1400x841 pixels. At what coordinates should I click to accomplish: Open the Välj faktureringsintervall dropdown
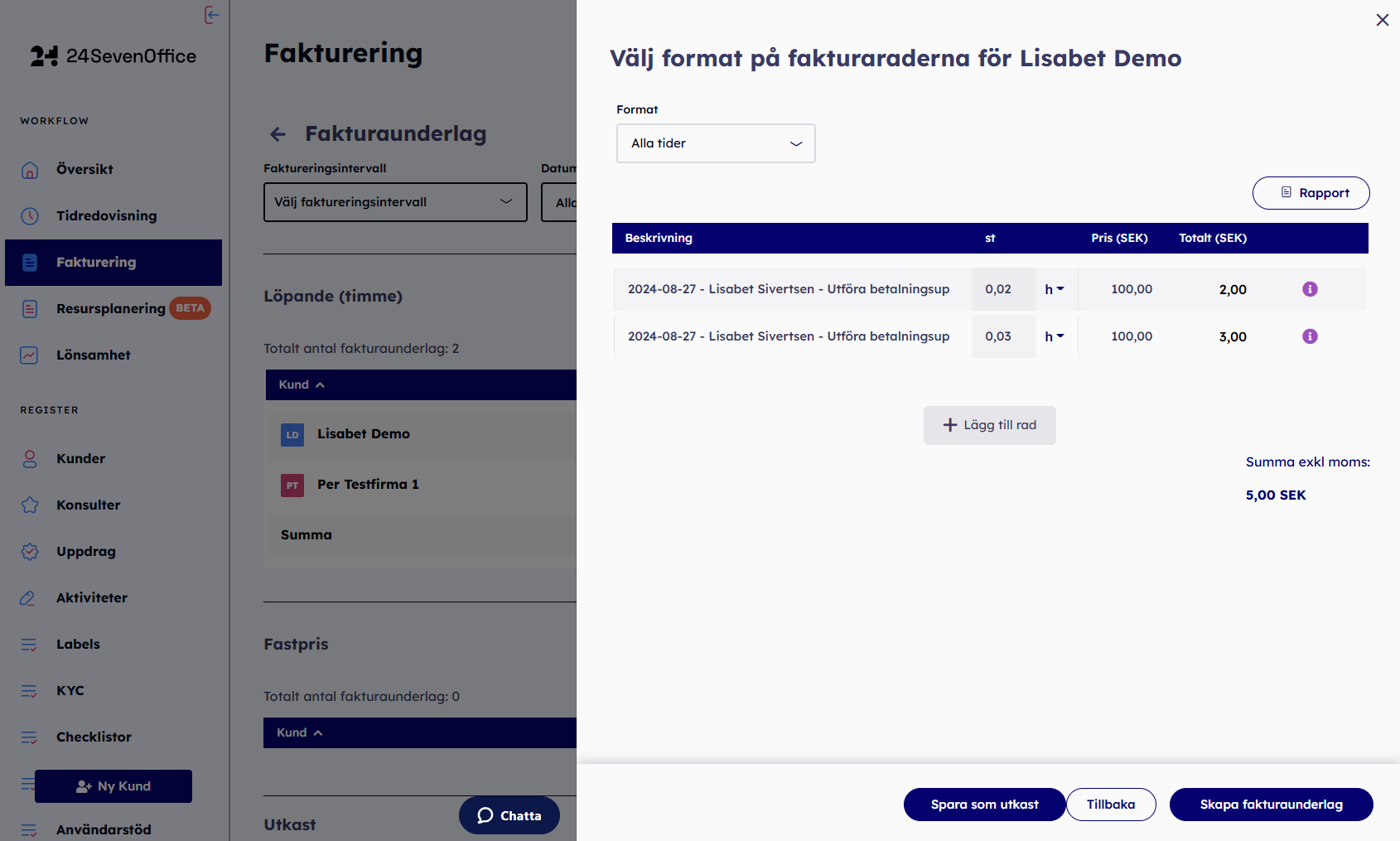click(x=395, y=202)
